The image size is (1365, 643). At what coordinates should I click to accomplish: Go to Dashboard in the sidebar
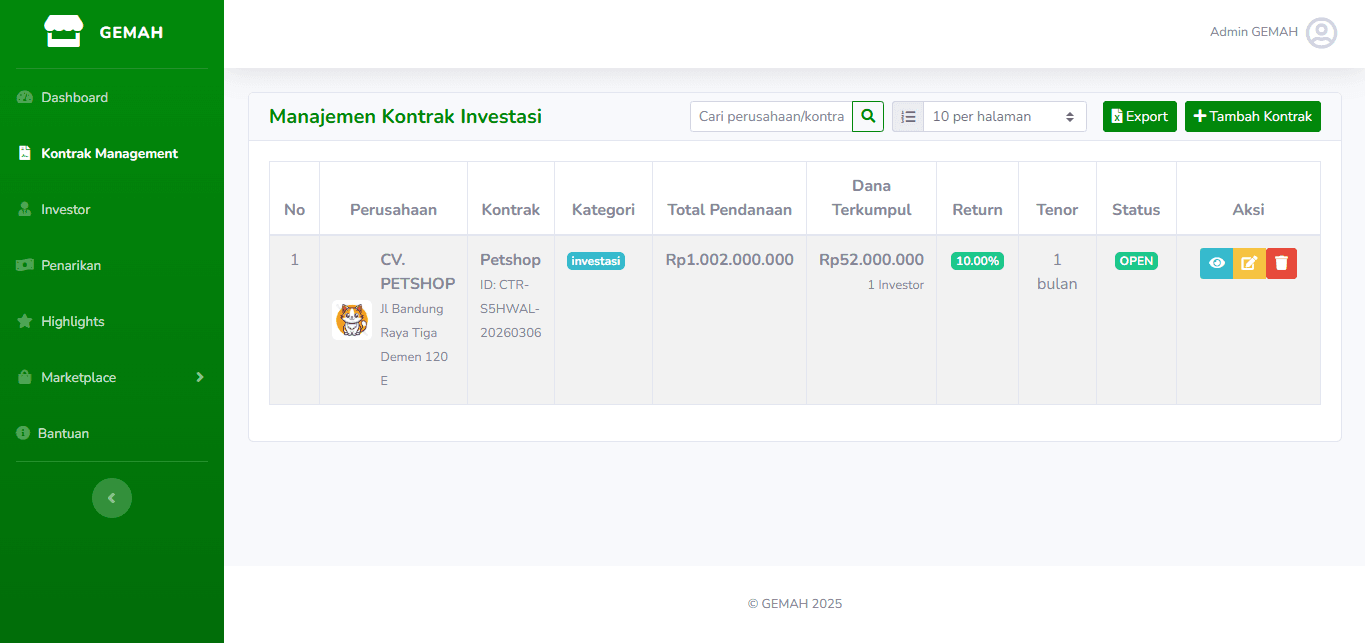74,97
